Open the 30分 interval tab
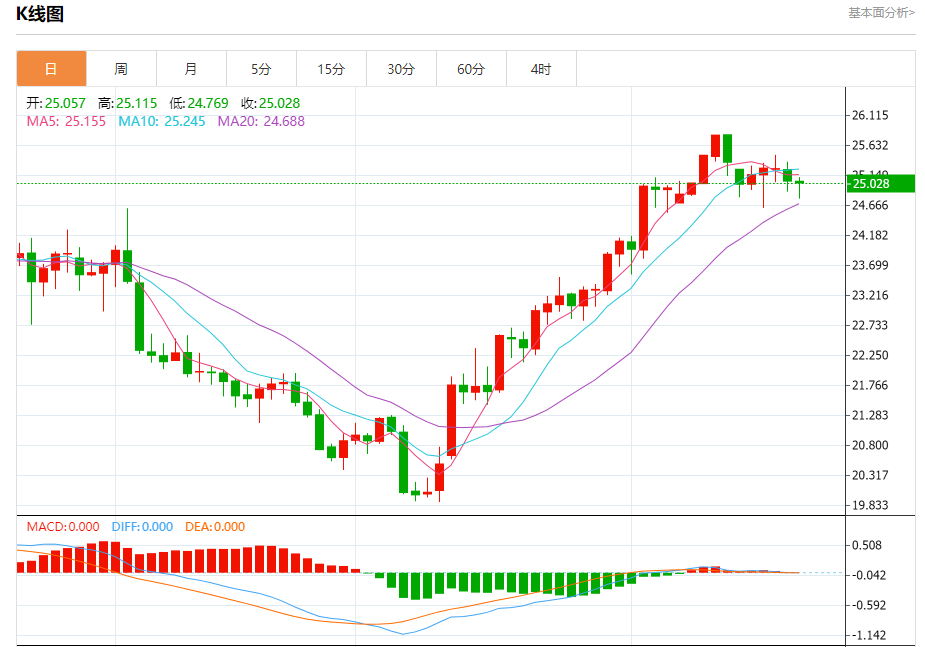 [402, 69]
